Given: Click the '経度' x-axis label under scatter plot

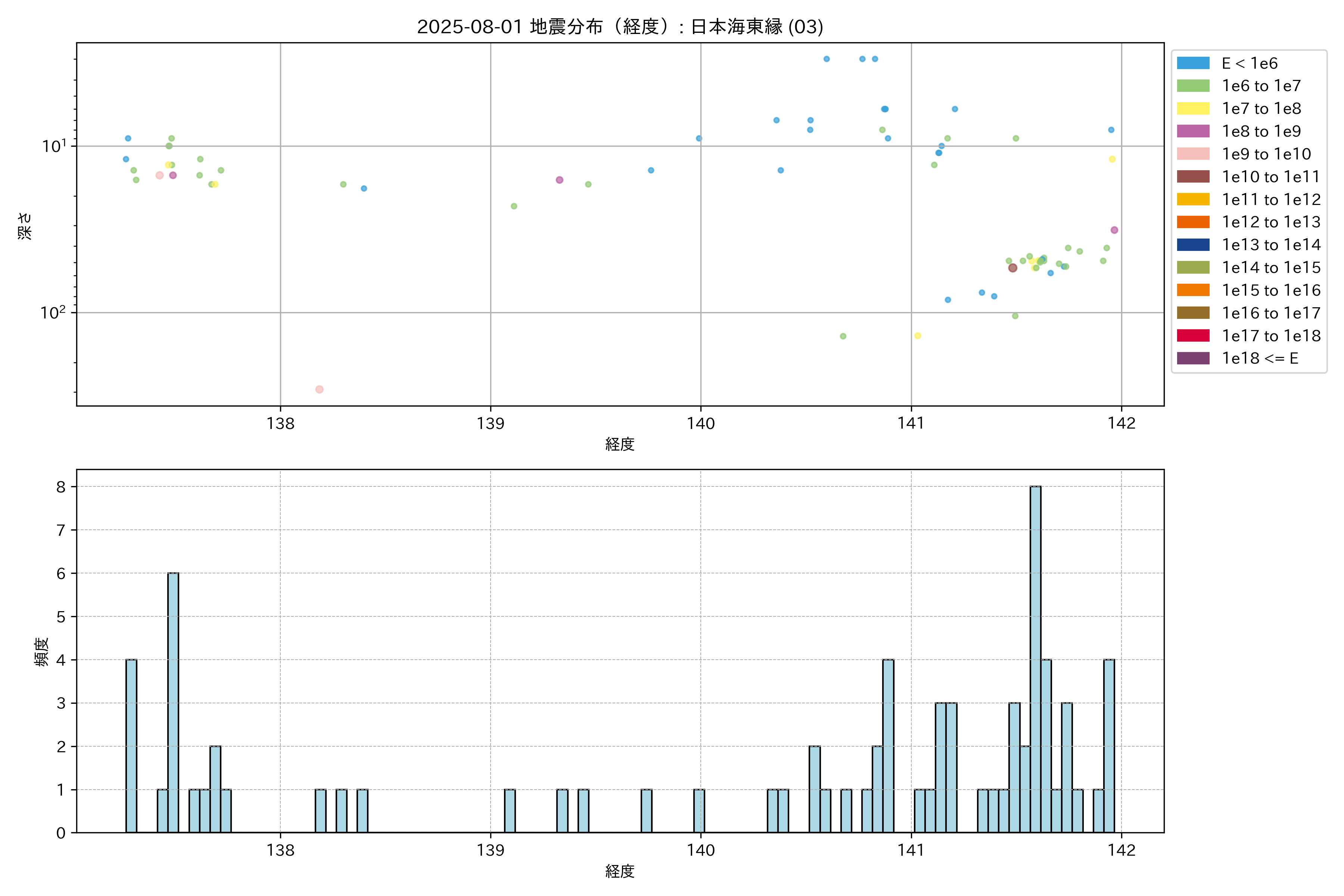Looking at the screenshot, I should coord(619,444).
